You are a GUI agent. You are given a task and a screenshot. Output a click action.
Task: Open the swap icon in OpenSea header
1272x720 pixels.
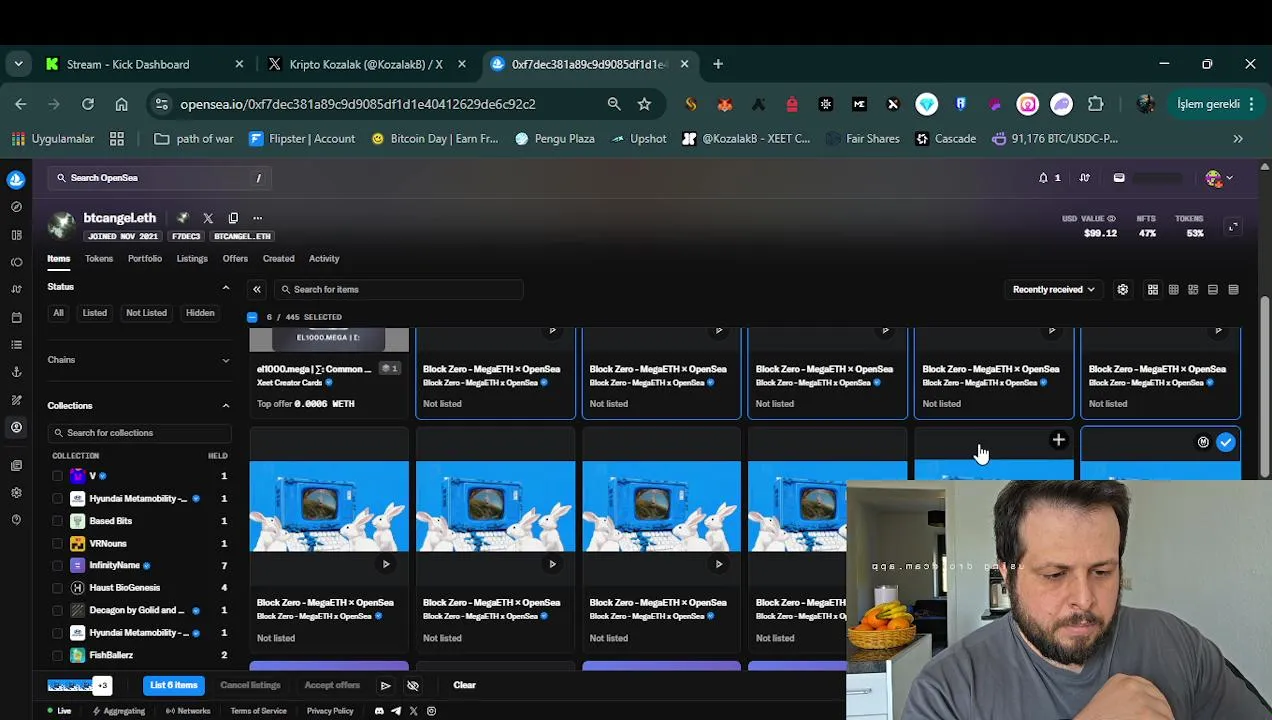click(x=1084, y=178)
